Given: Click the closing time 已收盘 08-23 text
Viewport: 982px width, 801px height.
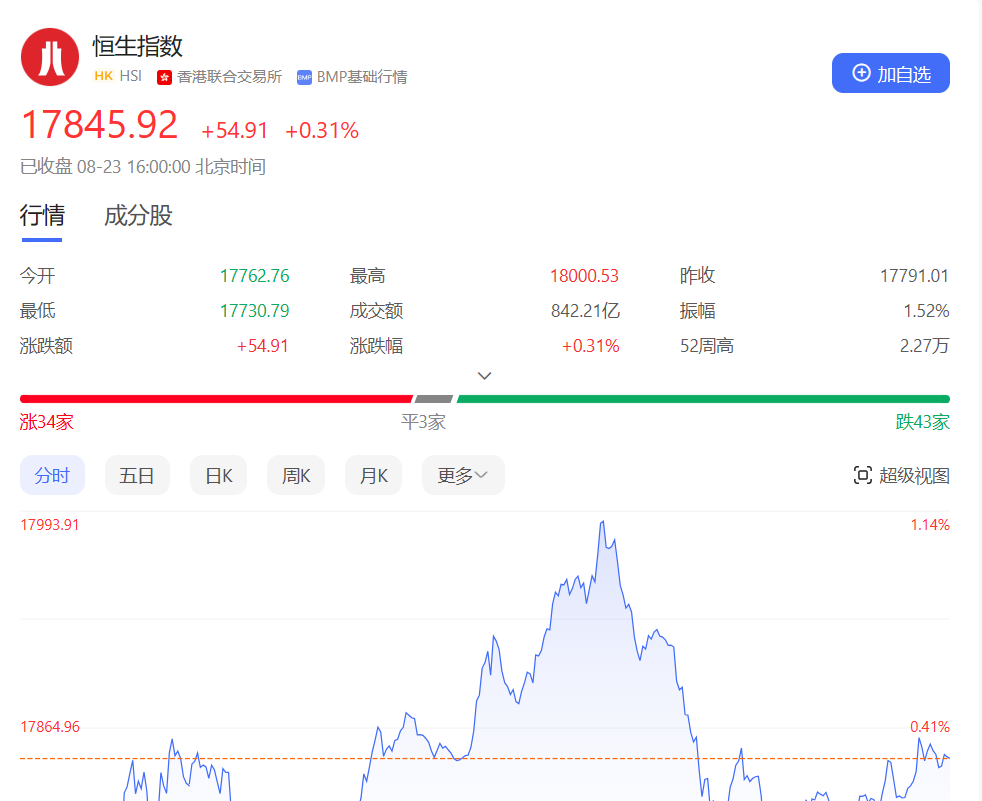Looking at the screenshot, I should click(x=143, y=167).
